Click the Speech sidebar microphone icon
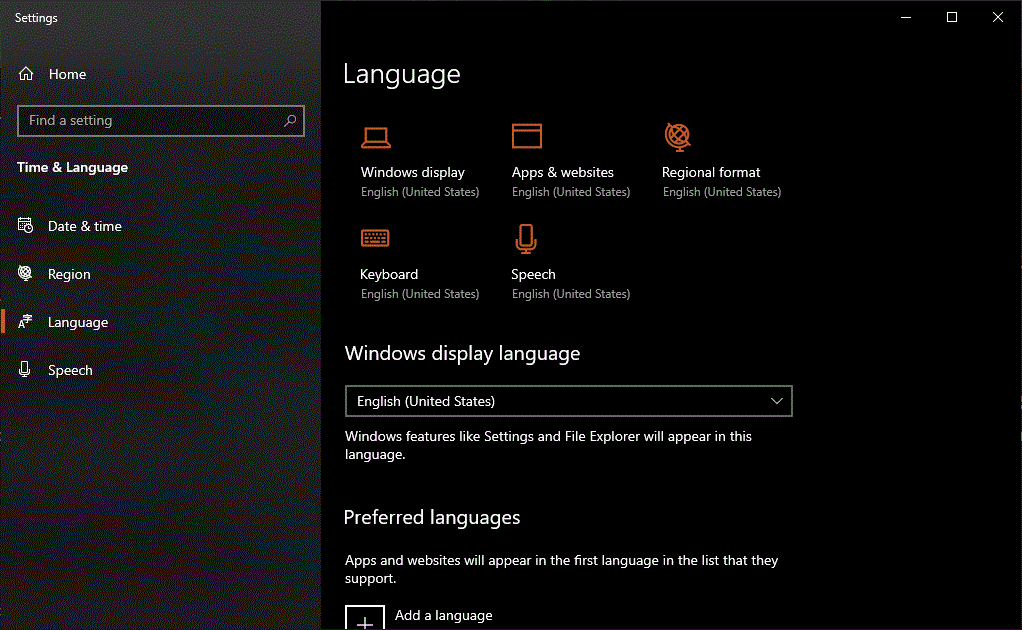1022x630 pixels. click(23, 369)
